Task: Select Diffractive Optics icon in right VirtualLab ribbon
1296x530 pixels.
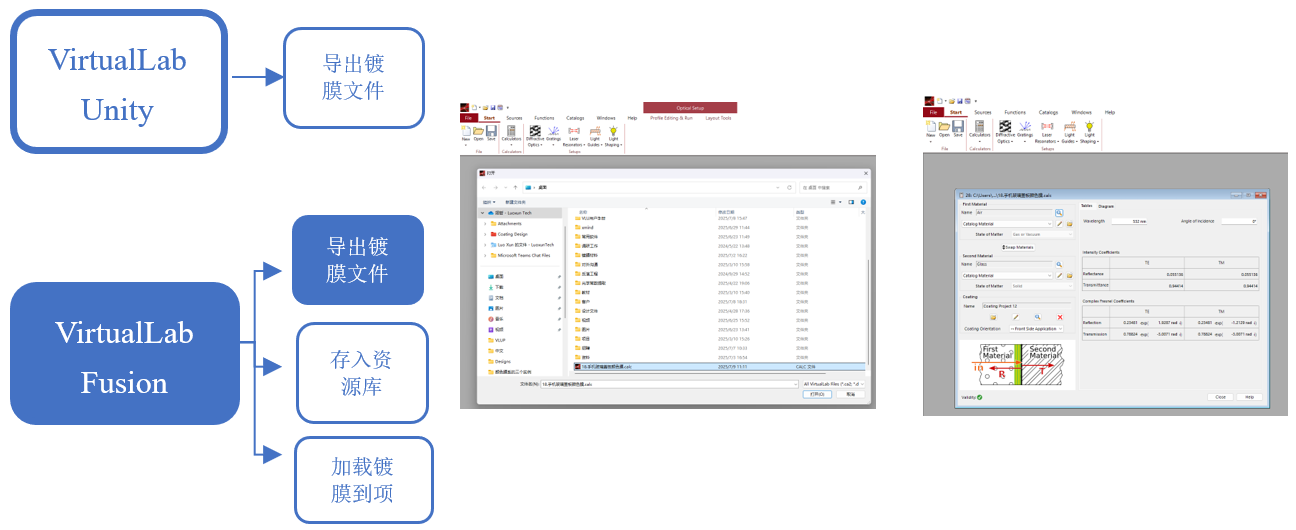Action: pyautogui.click(x=1005, y=127)
